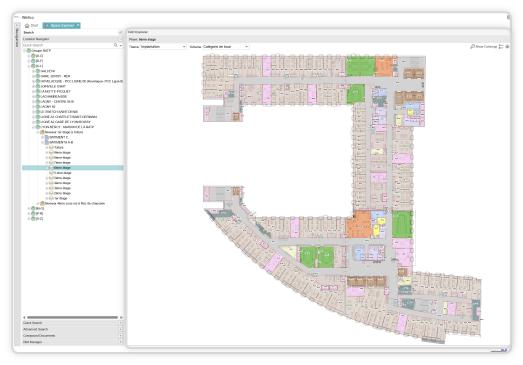Collapse the Navigation side strip

17,25
